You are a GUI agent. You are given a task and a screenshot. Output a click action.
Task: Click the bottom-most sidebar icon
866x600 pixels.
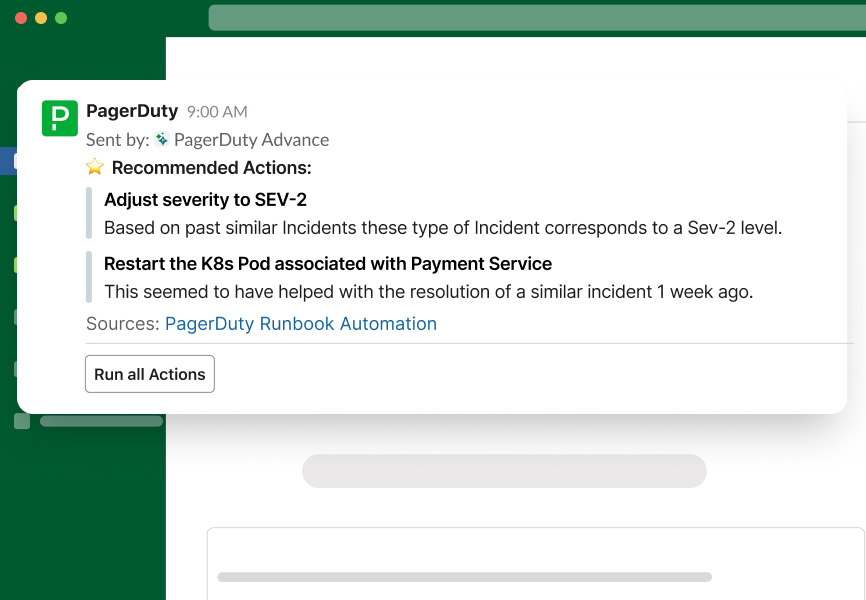22,421
